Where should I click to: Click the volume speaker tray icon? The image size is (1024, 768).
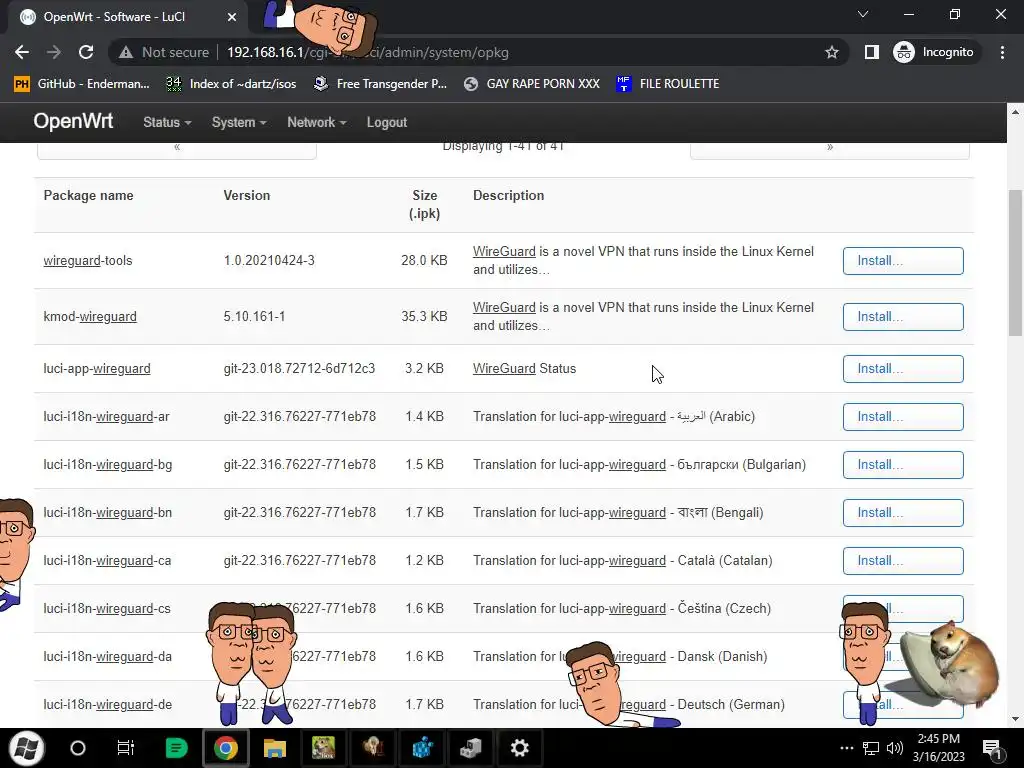point(895,748)
